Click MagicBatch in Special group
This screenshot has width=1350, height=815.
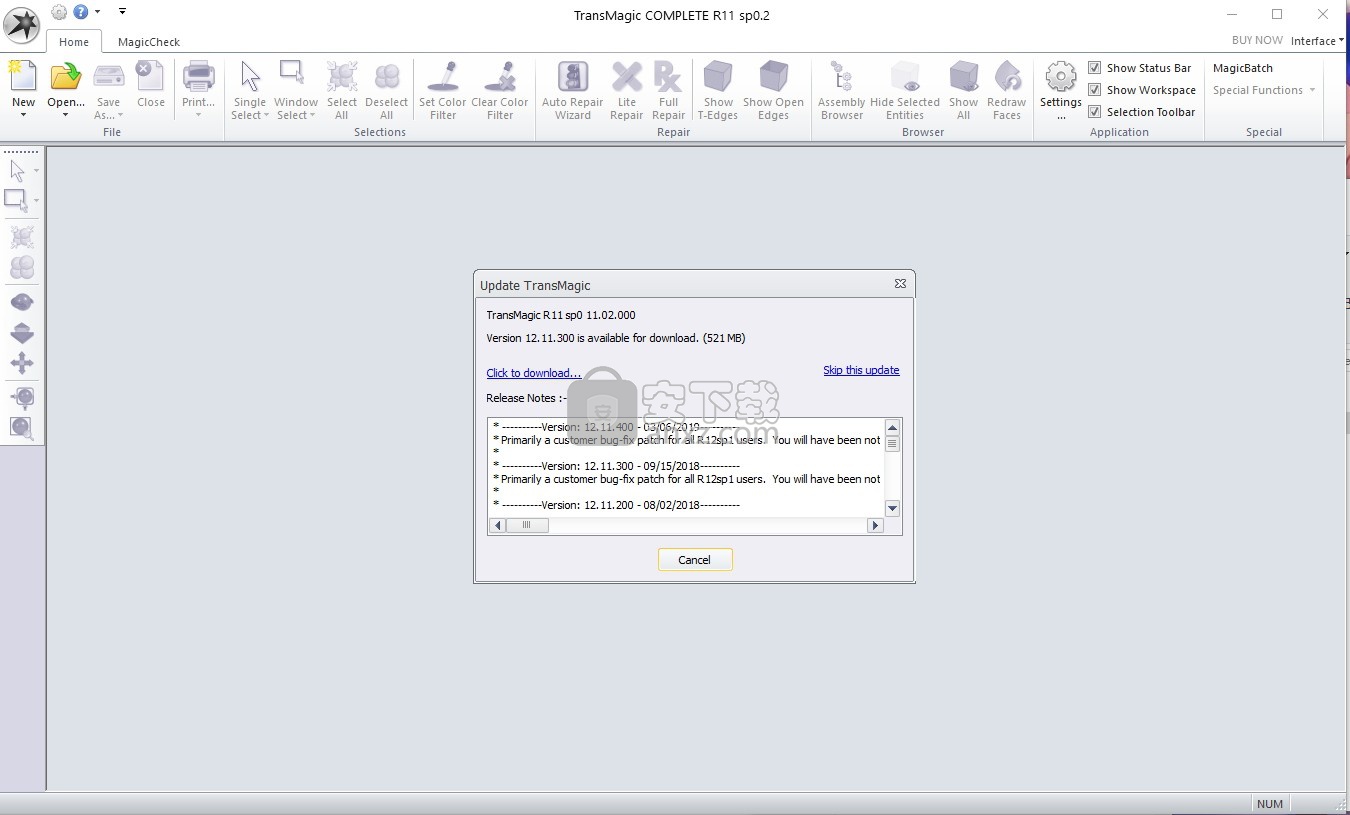pos(1243,68)
